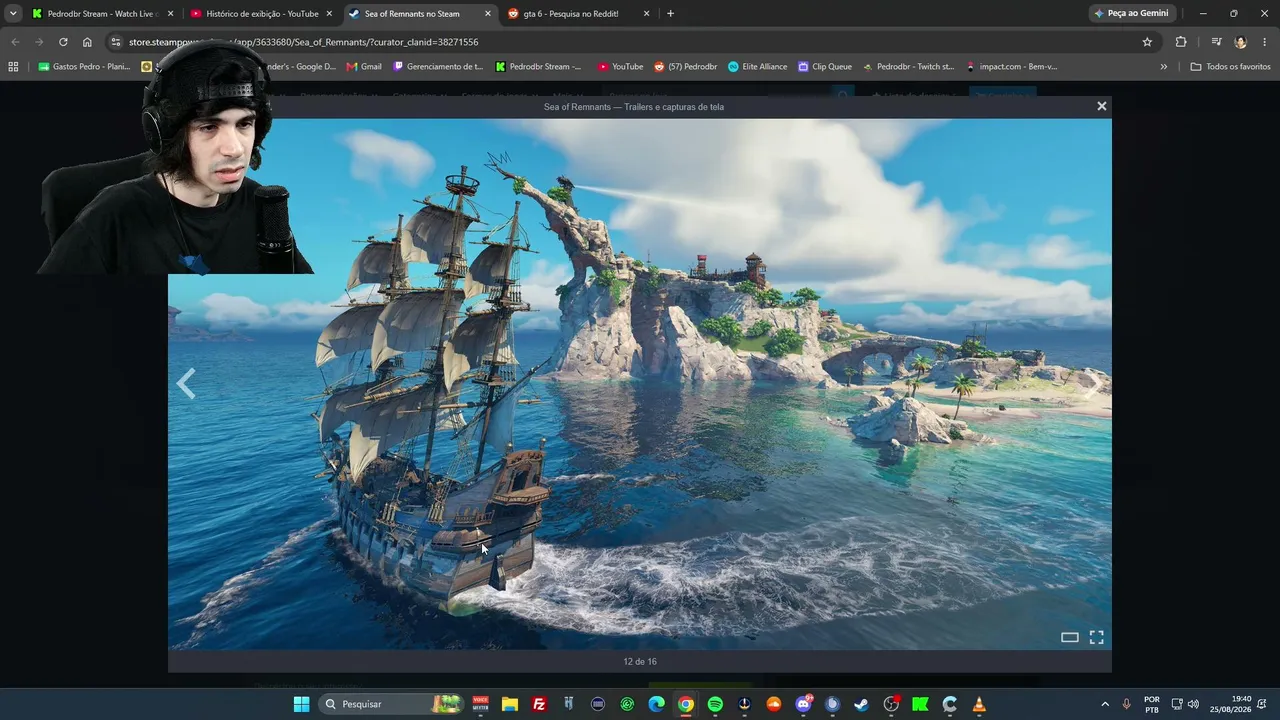Open the Chrome profile avatar menu
Image resolution: width=1280 pixels, height=720 pixels.
[x=1241, y=42]
